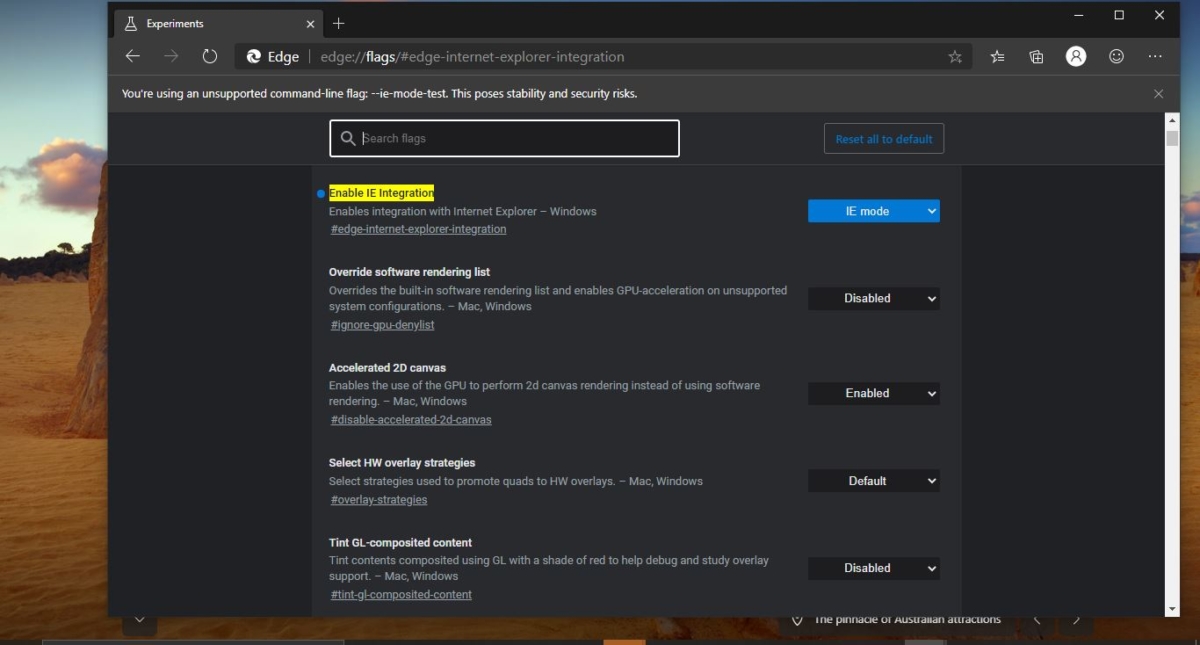Click the back navigation arrow
Viewport: 1200px width, 645px height.
tap(133, 56)
